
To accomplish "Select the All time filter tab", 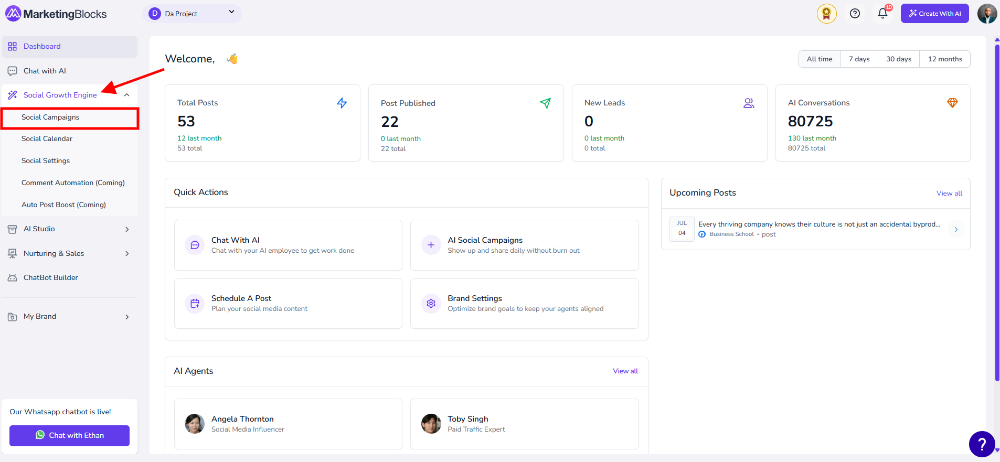I will [x=820, y=59].
